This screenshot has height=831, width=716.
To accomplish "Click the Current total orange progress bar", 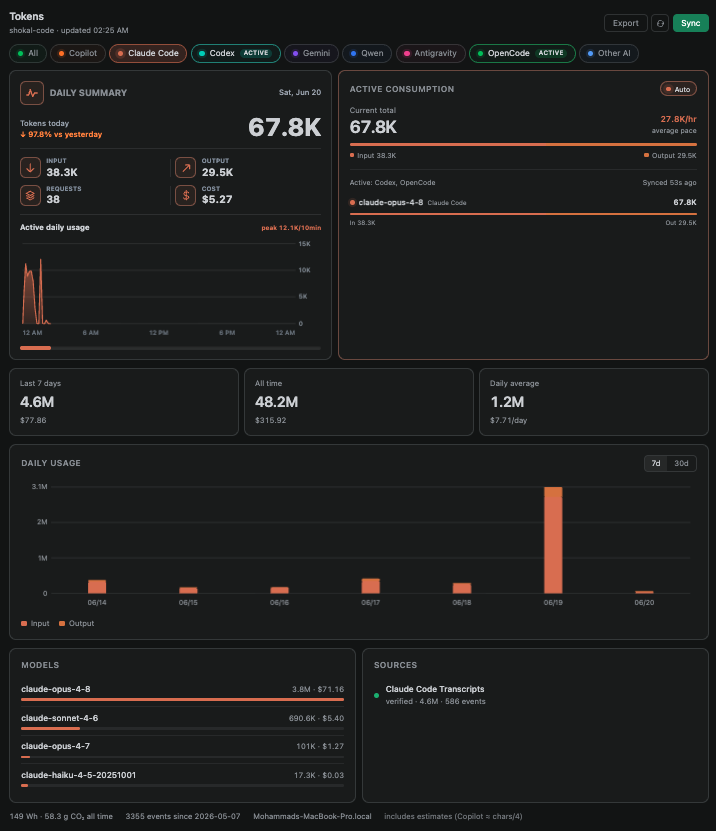I will (523, 144).
